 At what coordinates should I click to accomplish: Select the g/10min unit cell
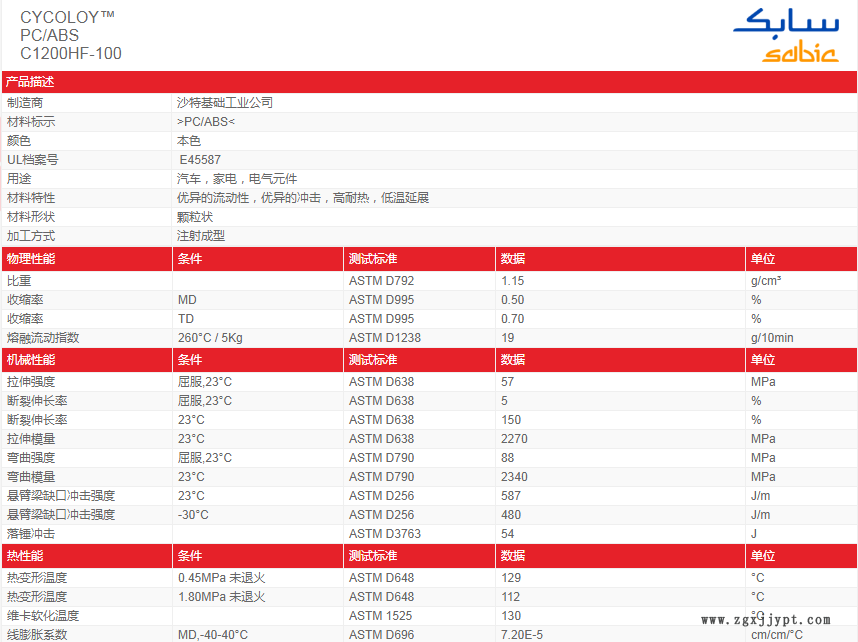coord(772,338)
